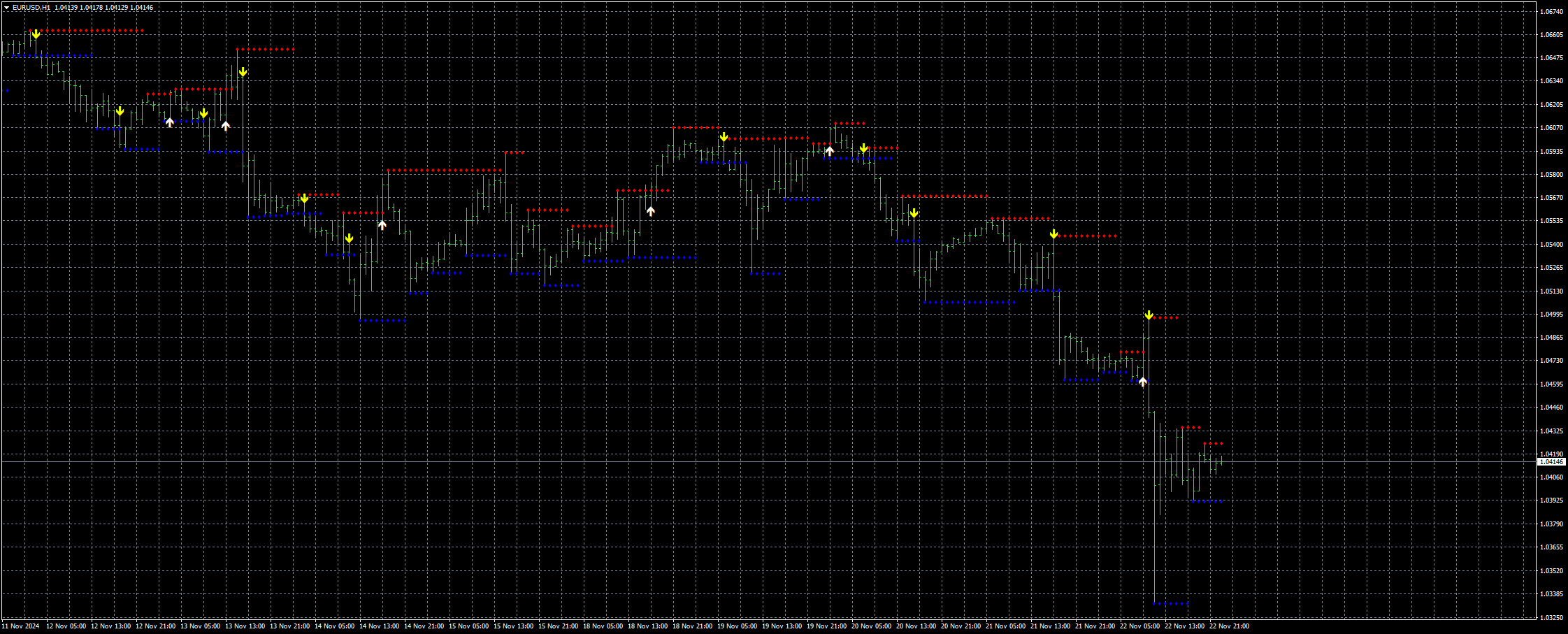
Task: Click the yellow sell arrow above 13 Nov 13:00
Action: (x=243, y=72)
